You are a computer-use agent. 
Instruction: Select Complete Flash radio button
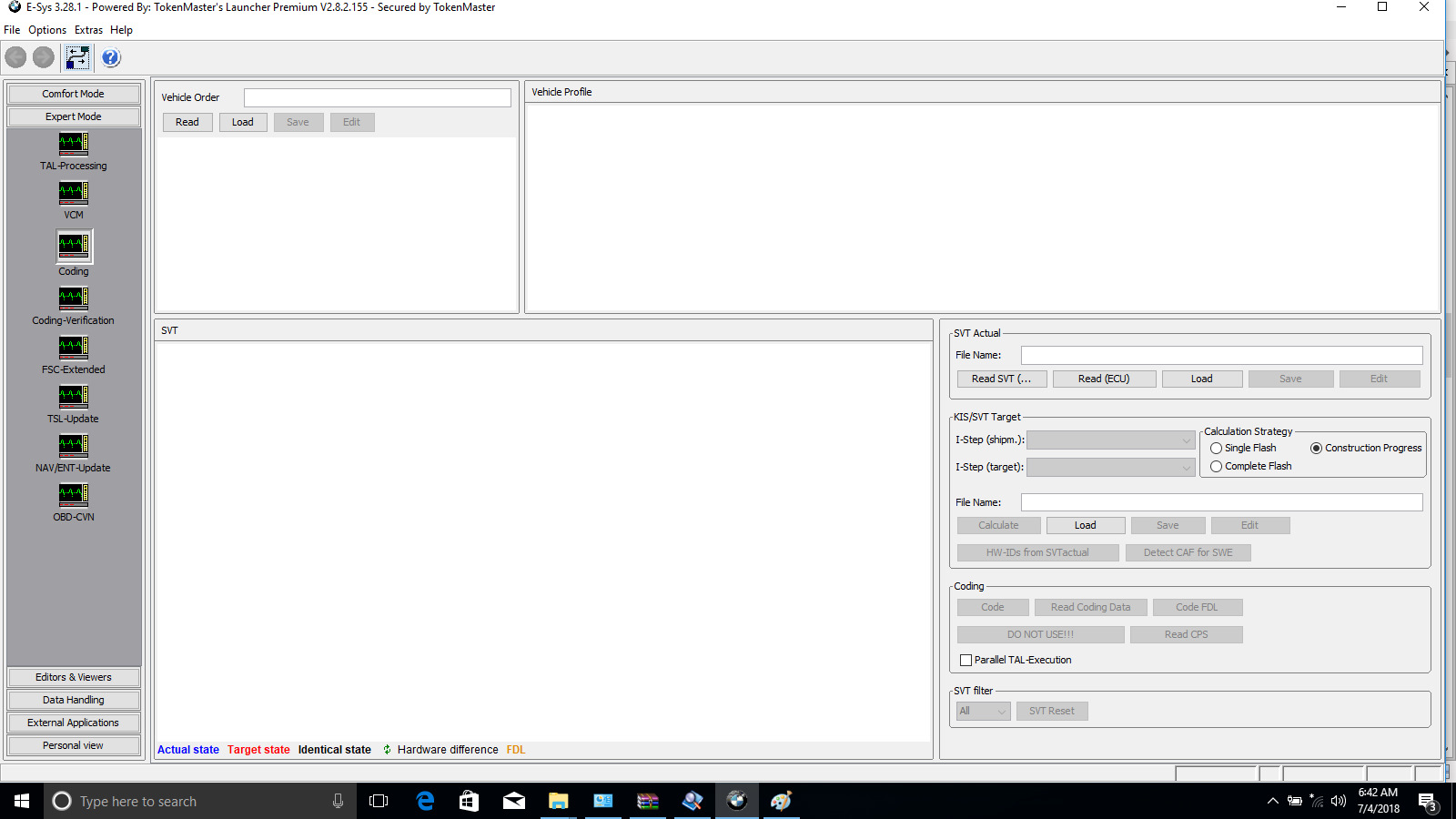[x=1216, y=467]
